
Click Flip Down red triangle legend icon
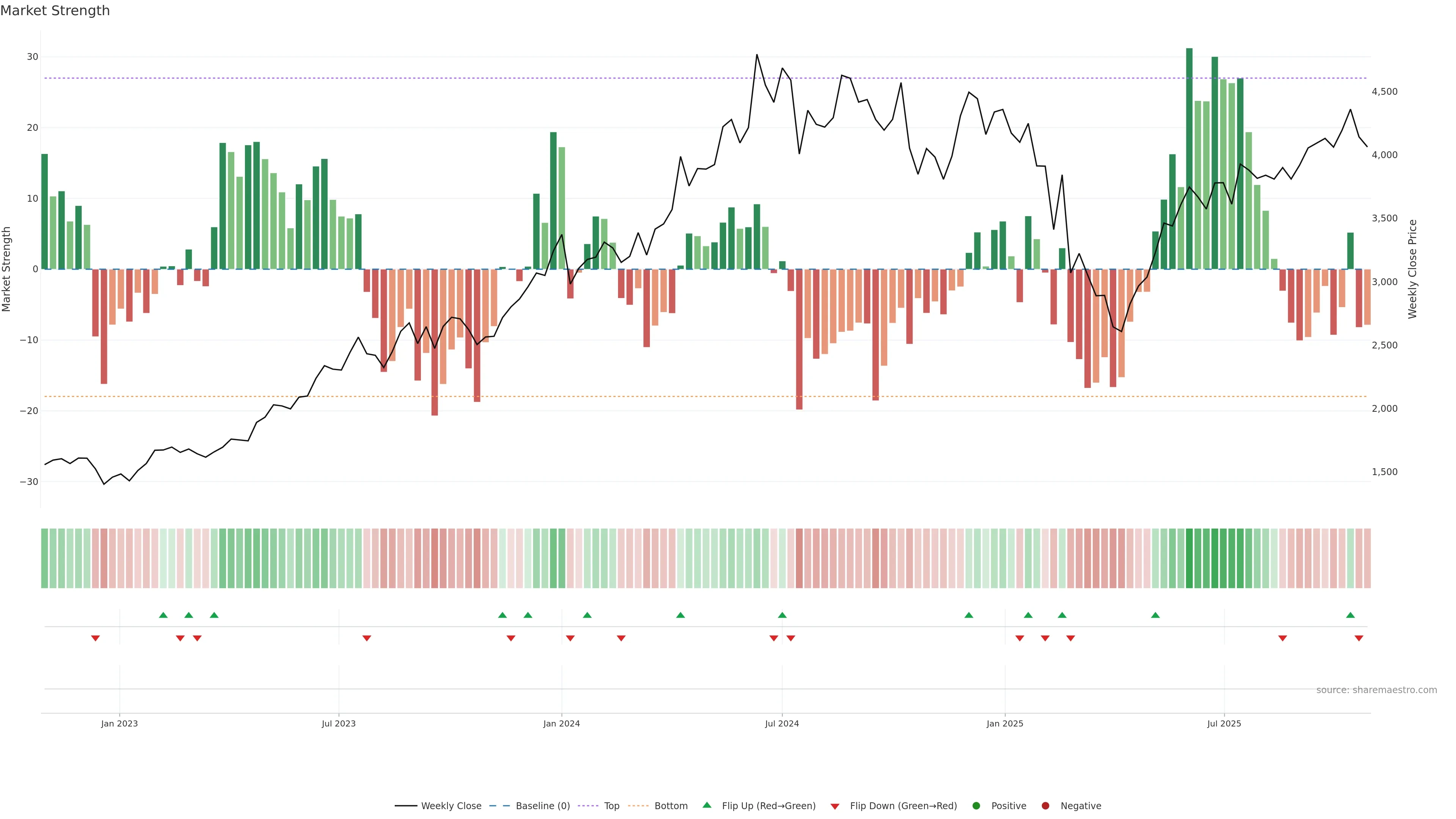(x=835, y=806)
